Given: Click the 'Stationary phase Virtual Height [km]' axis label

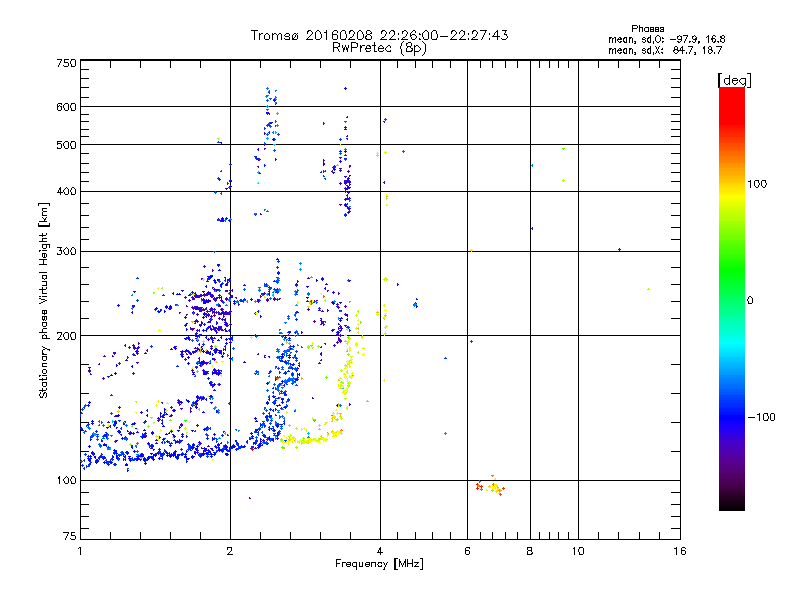Looking at the screenshot, I should pyautogui.click(x=44, y=301).
